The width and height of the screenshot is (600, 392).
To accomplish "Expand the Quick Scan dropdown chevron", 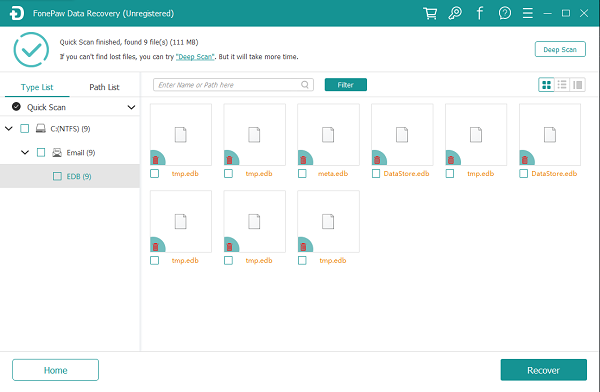I will click(x=131, y=107).
